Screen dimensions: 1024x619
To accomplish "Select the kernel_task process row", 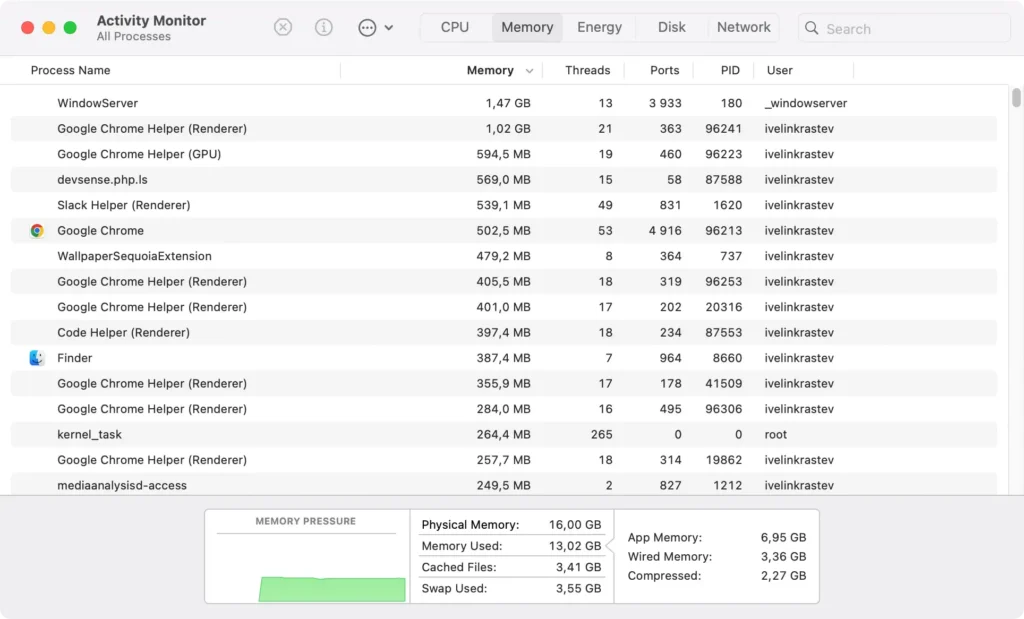I will (504, 434).
